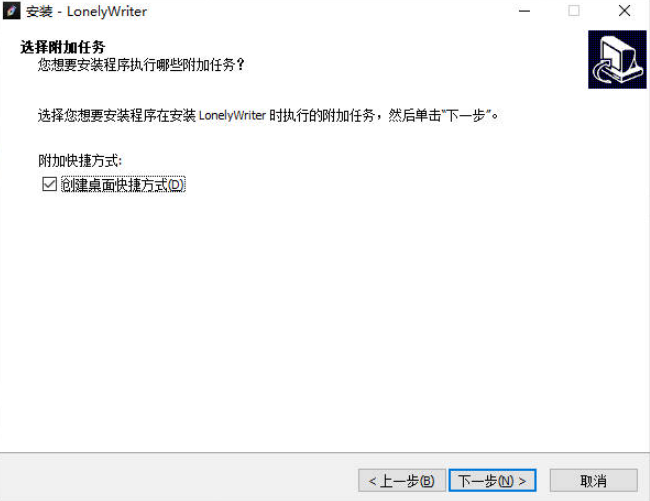The height and width of the screenshot is (501, 650).
Task: Click the "下一步" quoted text in the instructions
Action: coord(465,116)
